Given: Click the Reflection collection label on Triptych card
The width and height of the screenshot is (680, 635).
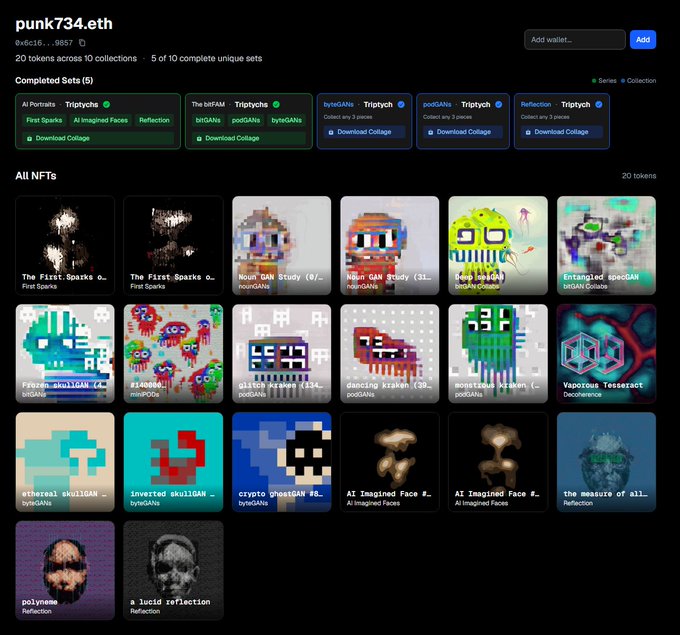Looking at the screenshot, I should coord(536,105).
